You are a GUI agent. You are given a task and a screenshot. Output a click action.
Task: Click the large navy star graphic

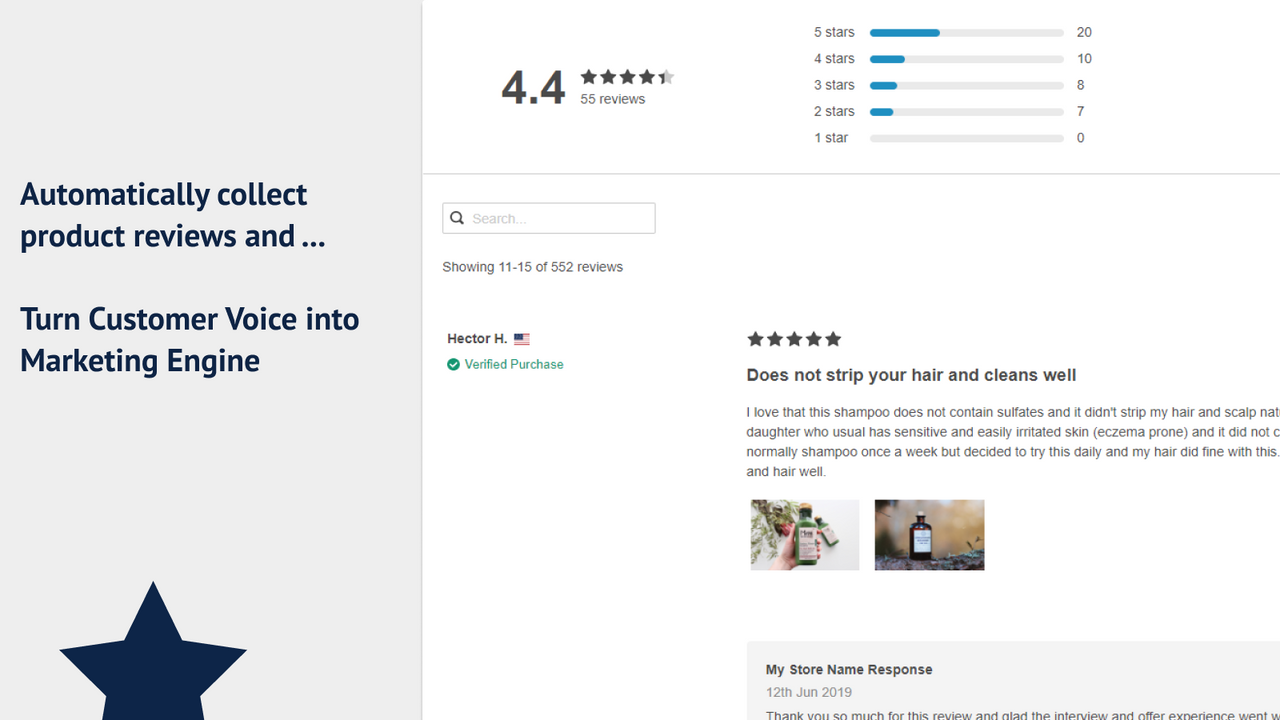tap(153, 655)
